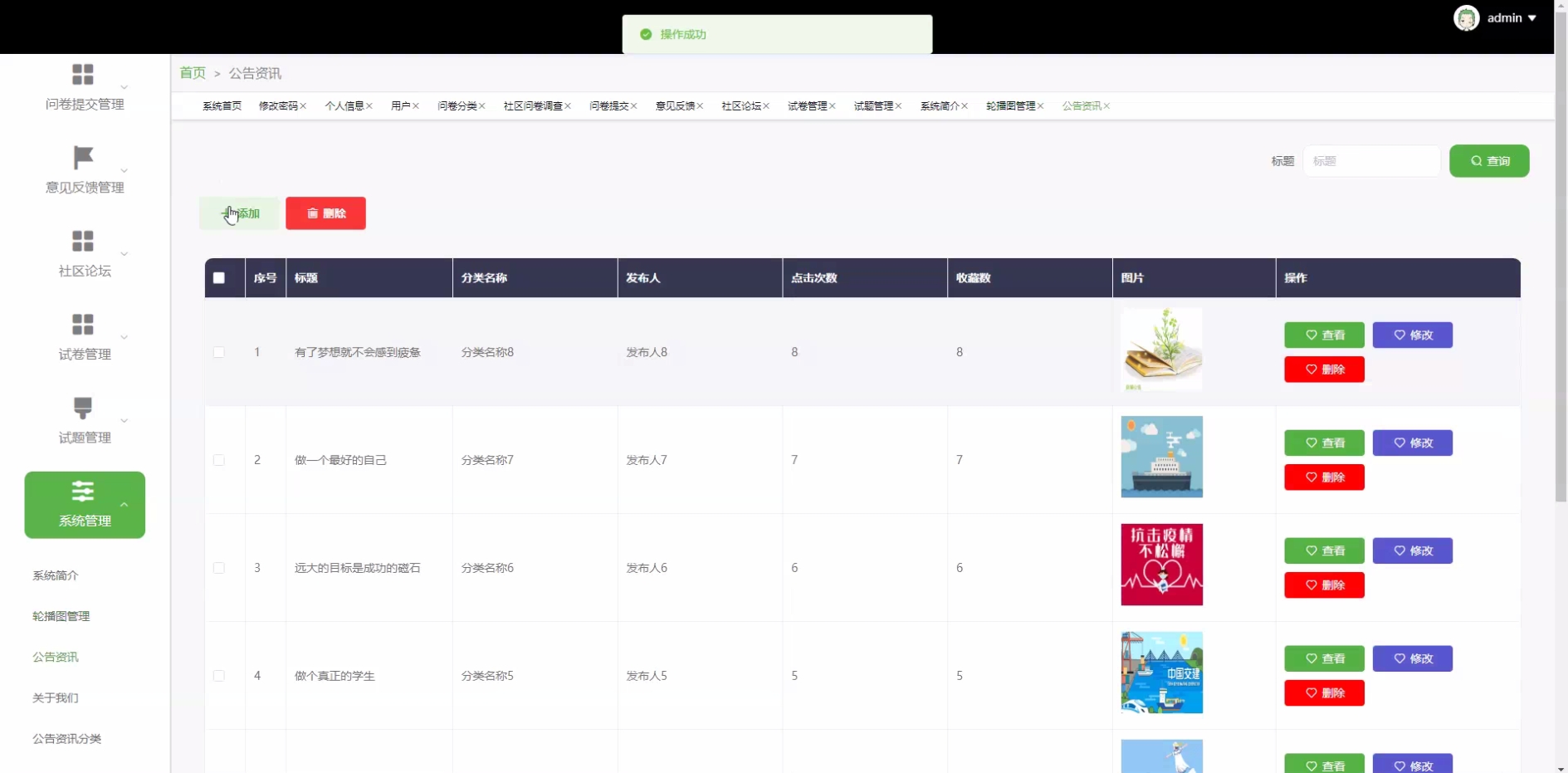Click the 意见反馈管理 flag icon
Viewport: 1568px width, 773px height.
[x=83, y=157]
